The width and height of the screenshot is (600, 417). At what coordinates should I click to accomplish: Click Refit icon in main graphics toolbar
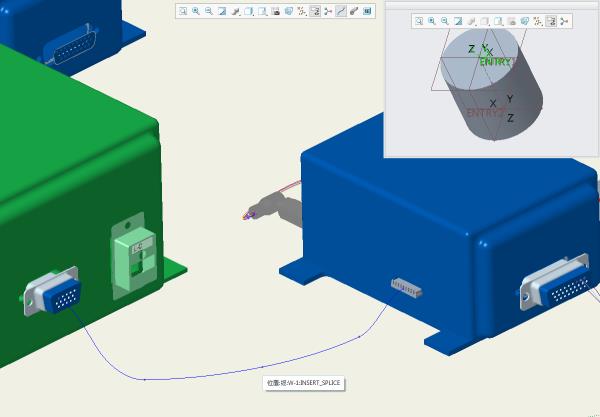coord(183,11)
